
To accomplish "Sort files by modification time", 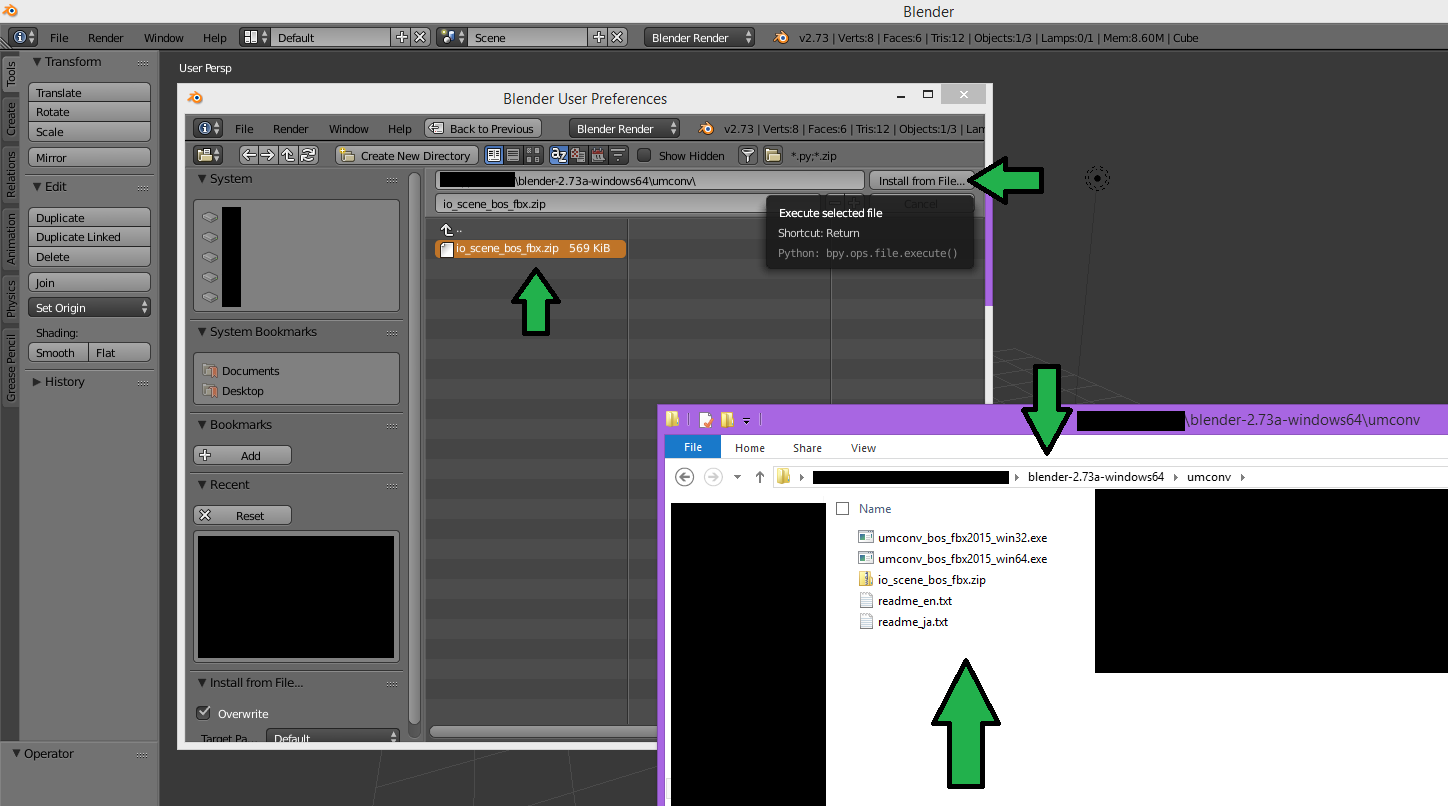I will tap(598, 155).
